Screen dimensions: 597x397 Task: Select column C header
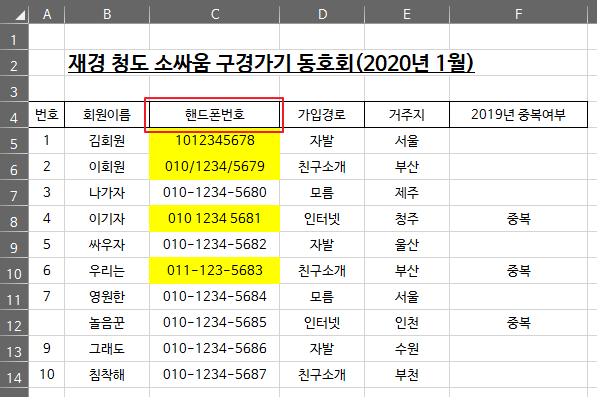pyautogui.click(x=215, y=14)
